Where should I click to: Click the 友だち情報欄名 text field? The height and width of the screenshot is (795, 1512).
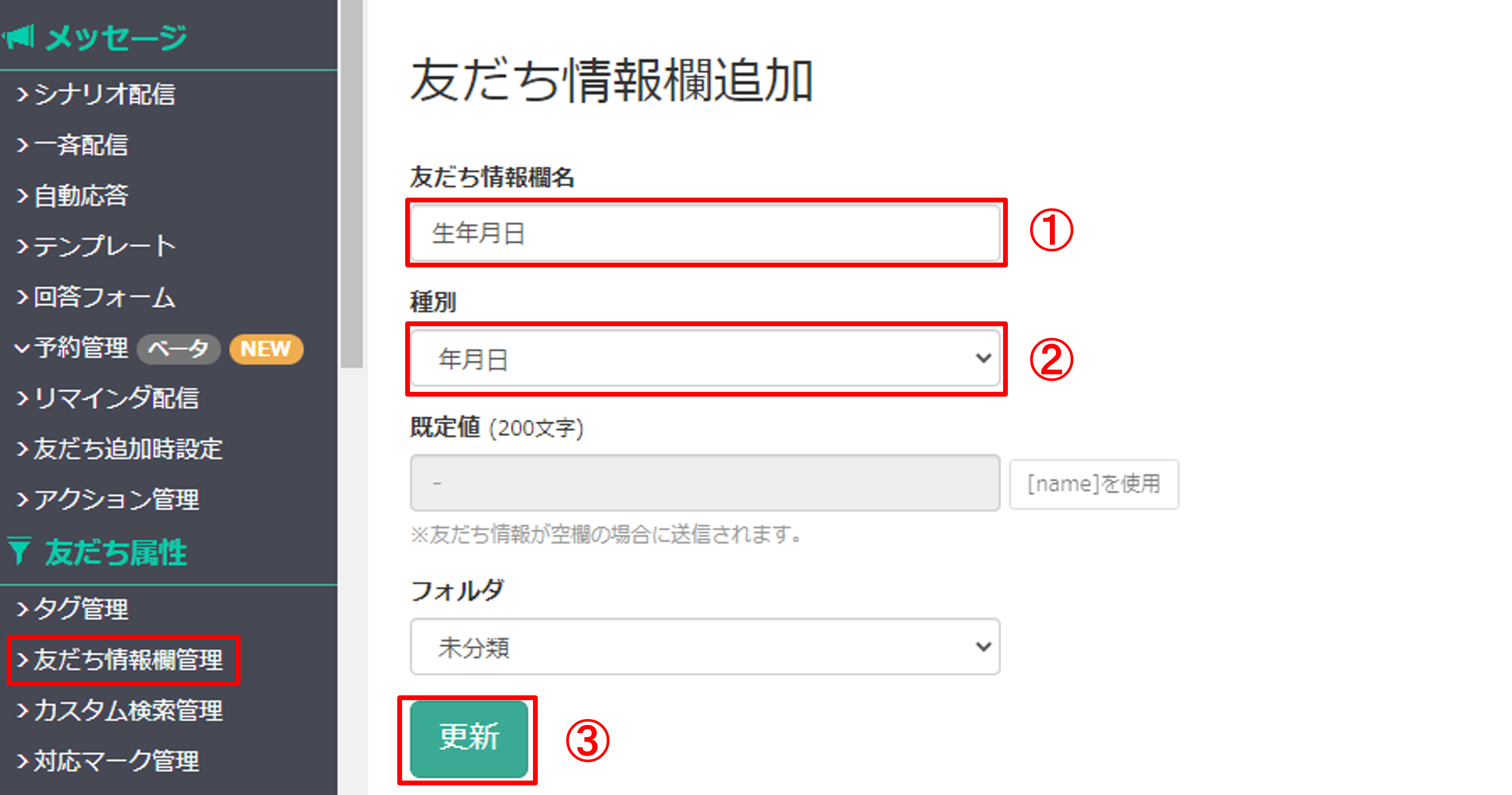pos(705,233)
